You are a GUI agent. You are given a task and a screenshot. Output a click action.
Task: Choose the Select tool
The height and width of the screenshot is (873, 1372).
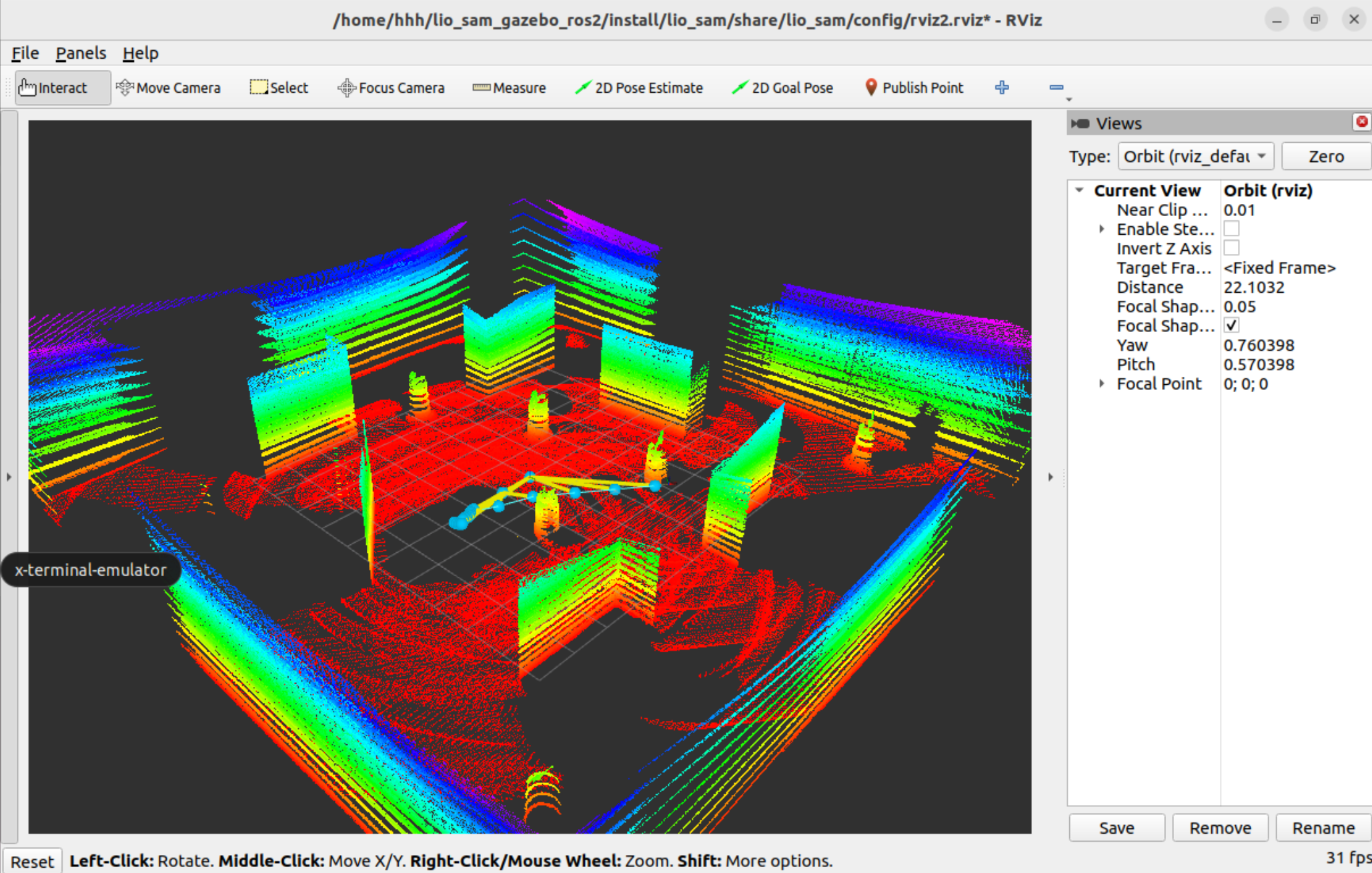(x=279, y=88)
